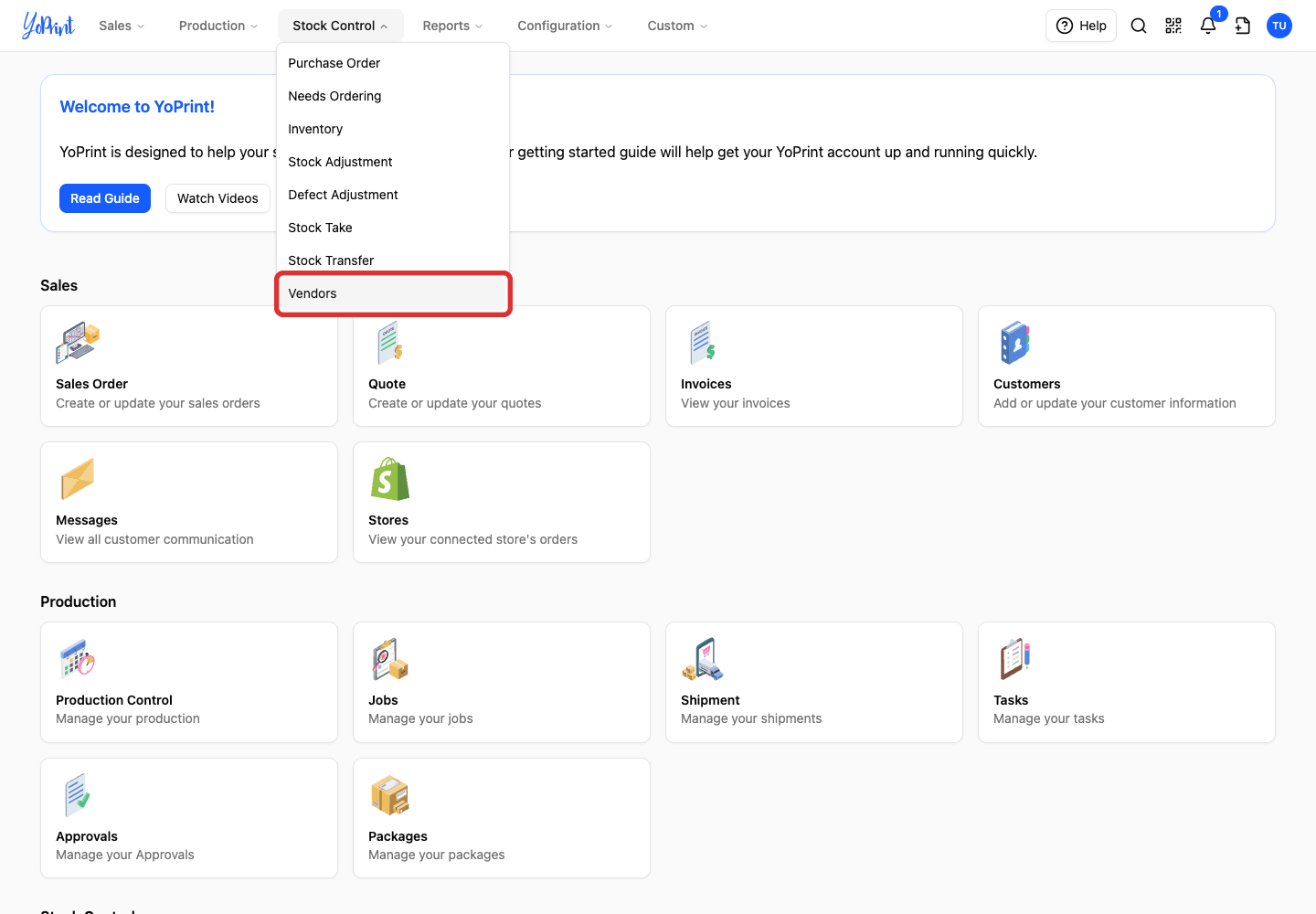Click the YoPrint logo
The height and width of the screenshot is (914, 1316).
(48, 26)
